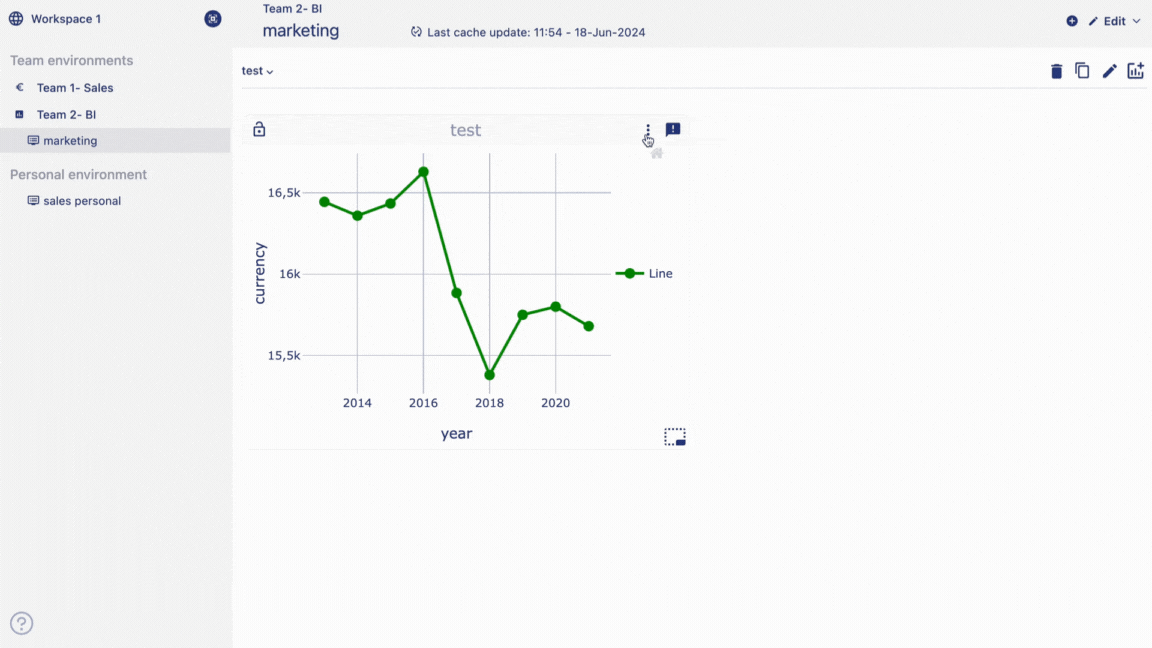The width and height of the screenshot is (1152, 648).
Task: Duplicate the dashboard using the copy icon
Action: (1082, 71)
